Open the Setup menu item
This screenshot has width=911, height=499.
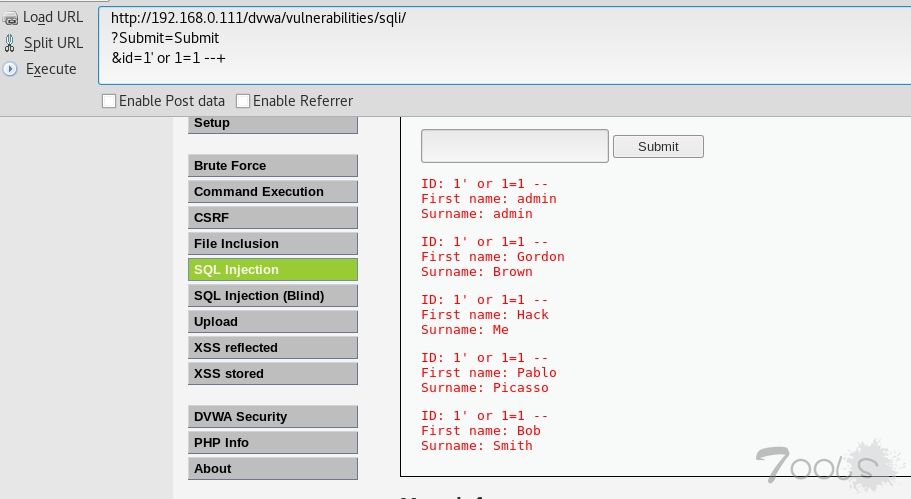pyautogui.click(x=272, y=124)
